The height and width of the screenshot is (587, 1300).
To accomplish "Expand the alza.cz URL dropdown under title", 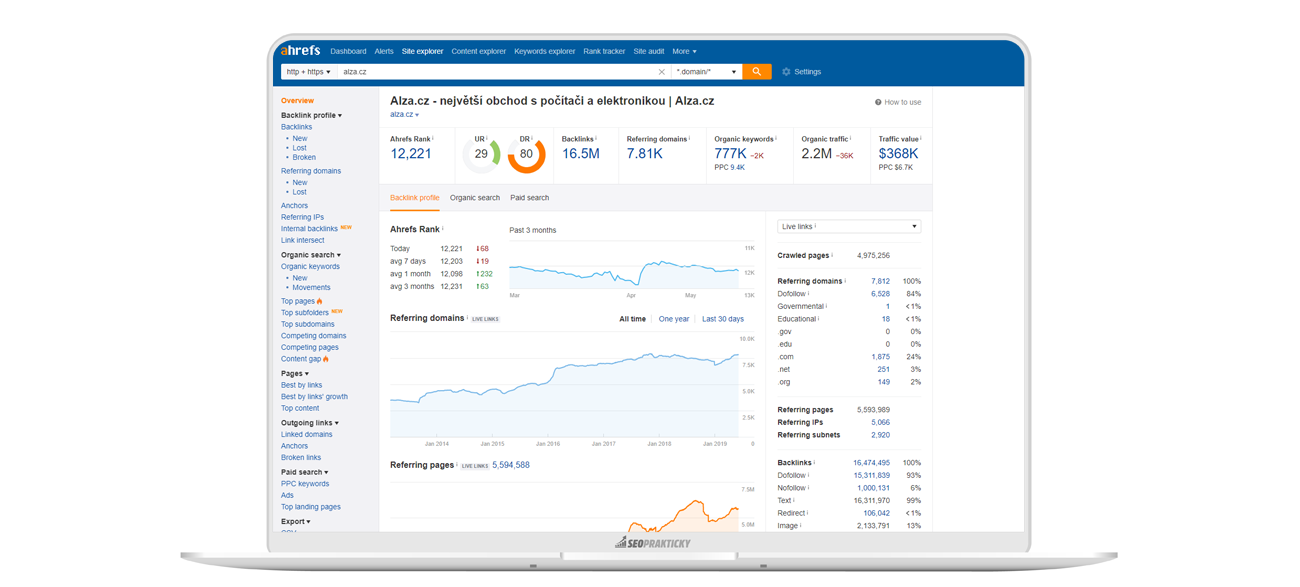I will pos(404,115).
